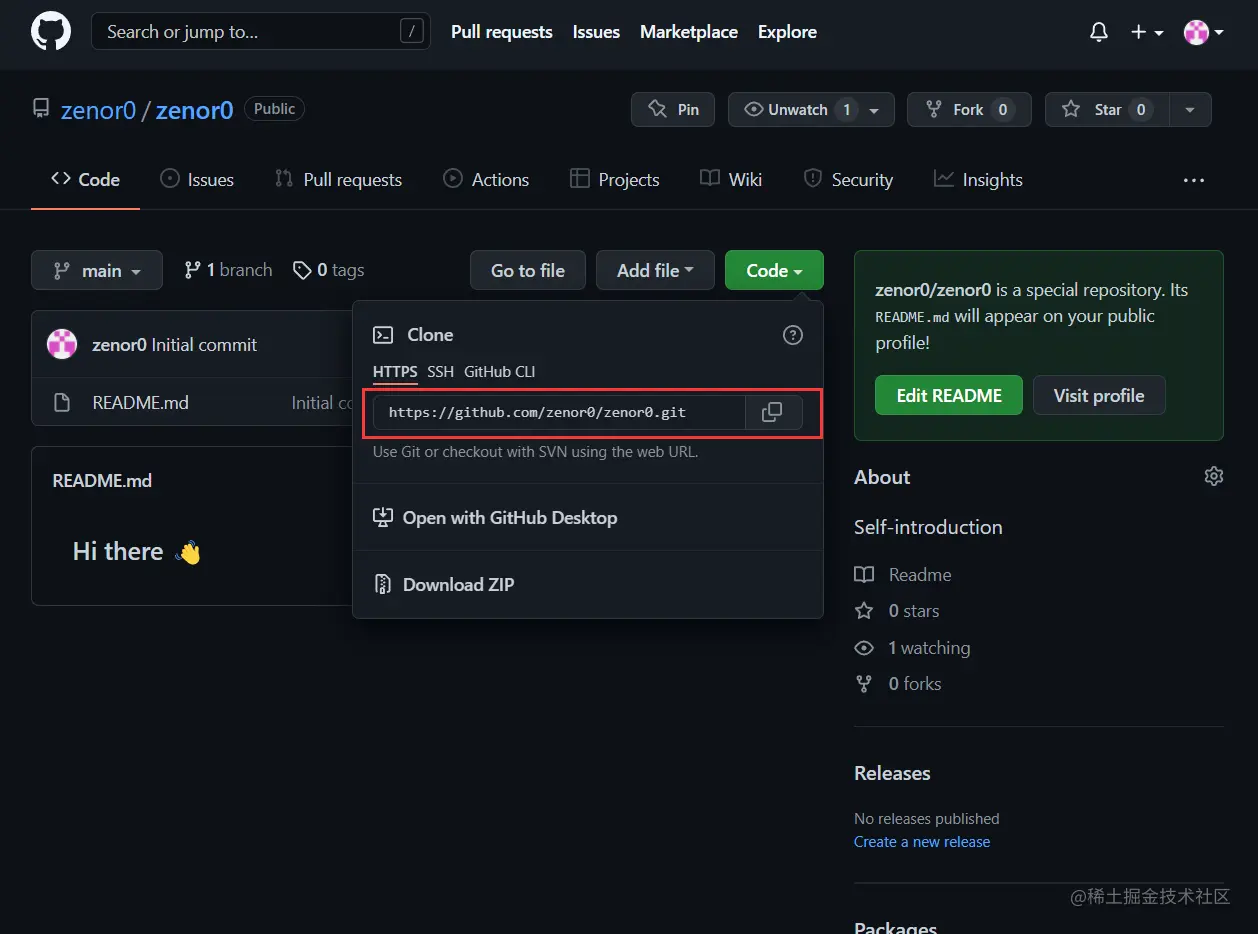1258x934 pixels.
Task: Click the README.md file icon
Action: [62, 403]
